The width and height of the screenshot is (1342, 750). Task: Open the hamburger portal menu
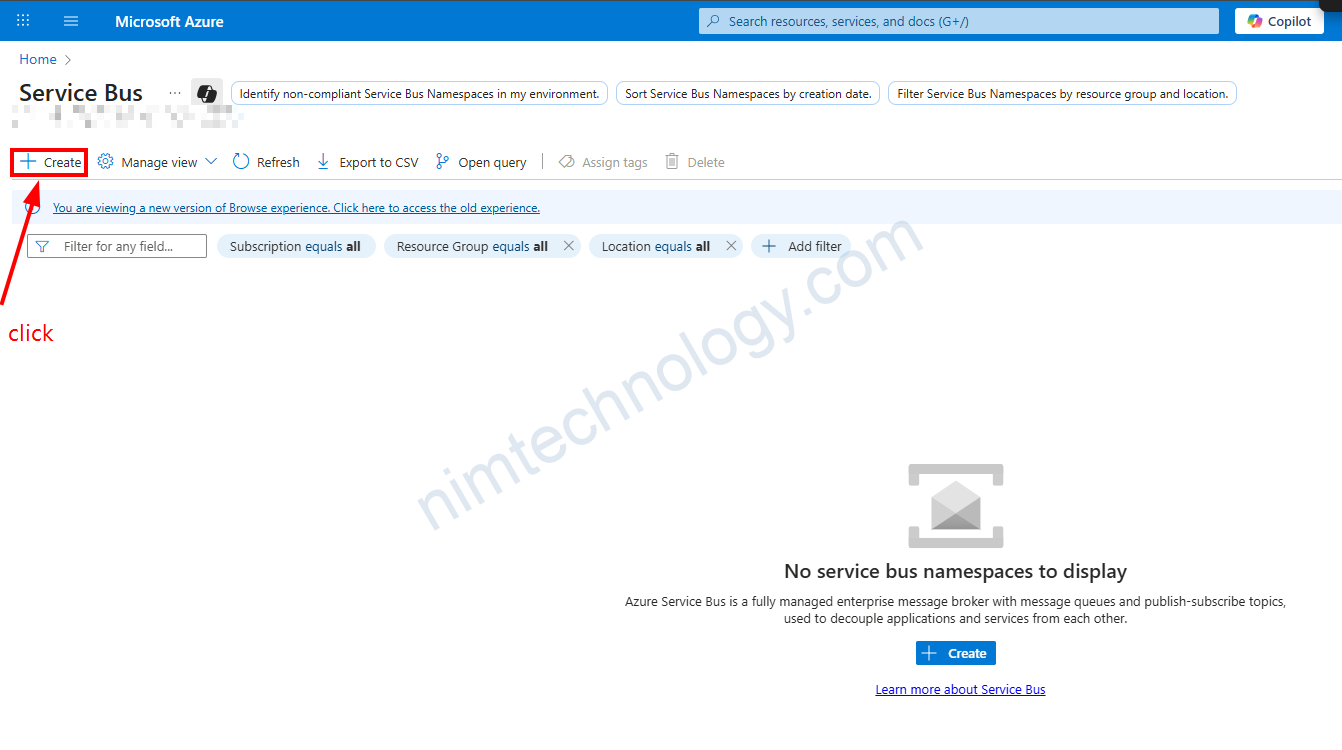click(71, 21)
